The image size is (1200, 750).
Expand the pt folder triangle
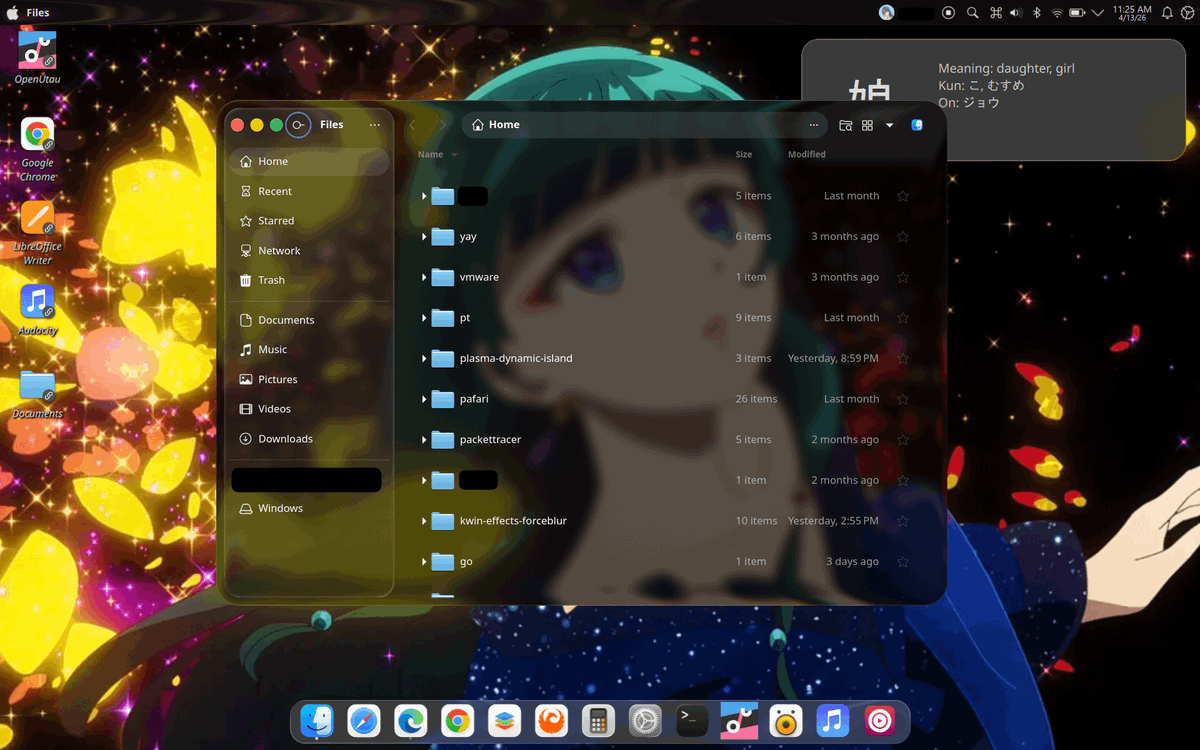tap(424, 318)
